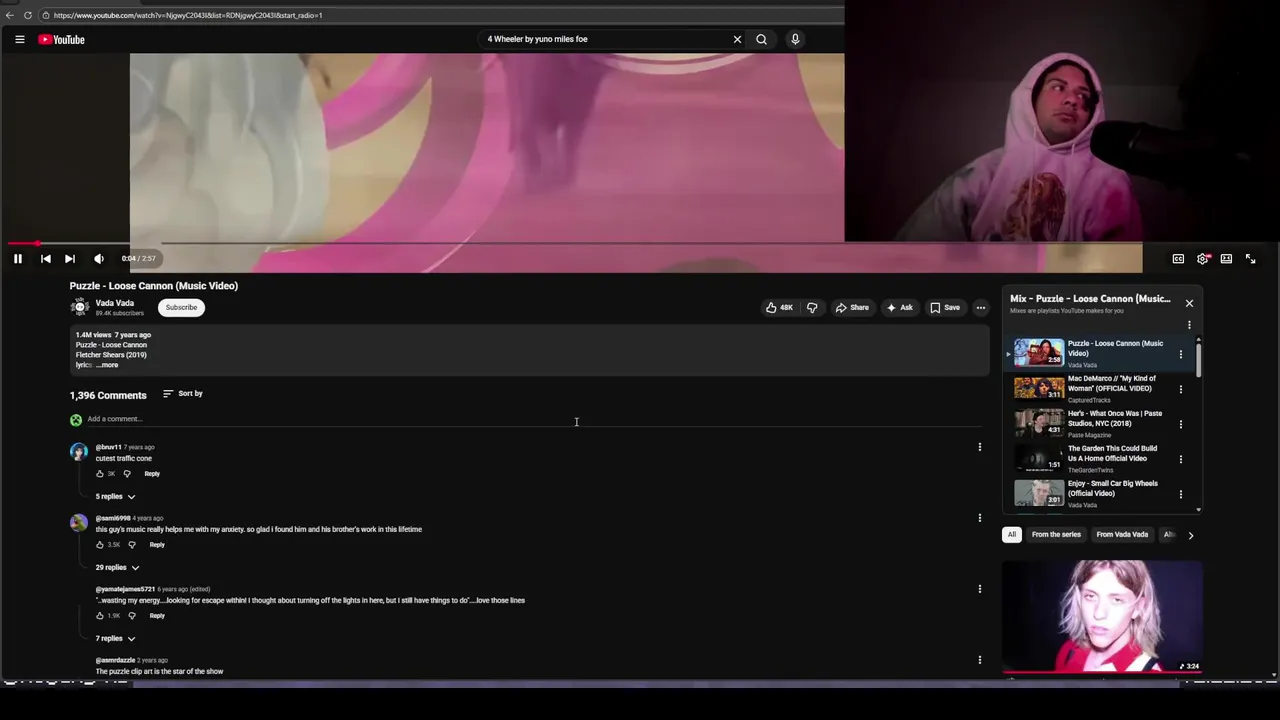Open options for Her's playlist item
Viewport: 1280px width, 720px height.
click(x=1181, y=424)
